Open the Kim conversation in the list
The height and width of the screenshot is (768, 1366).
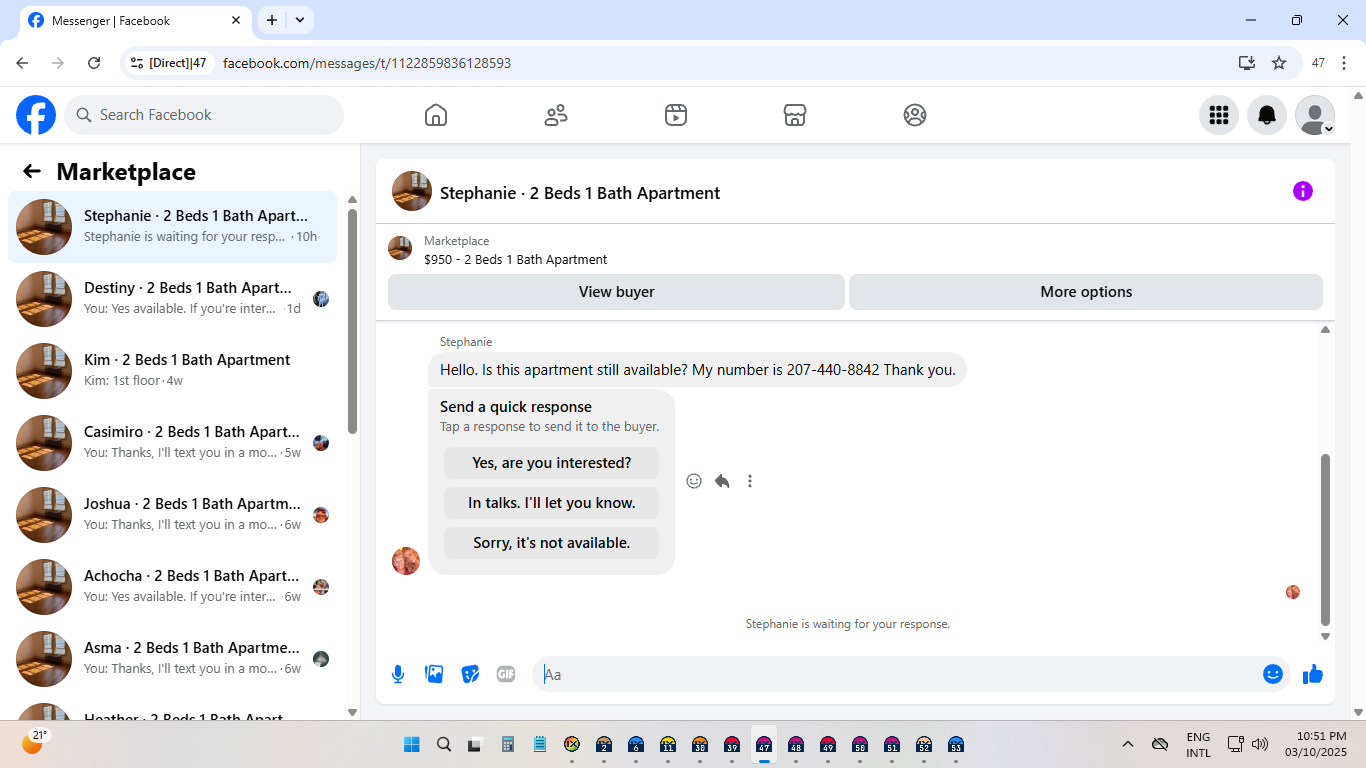172,371
